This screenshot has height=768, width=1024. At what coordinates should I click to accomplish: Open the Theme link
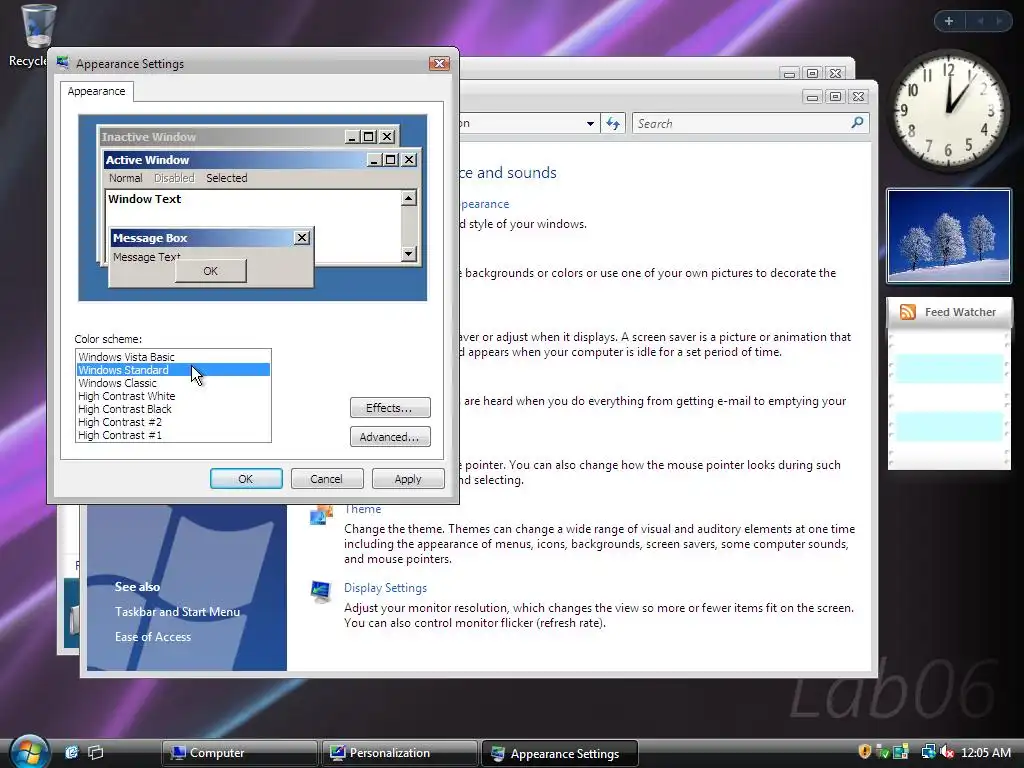[x=362, y=509]
